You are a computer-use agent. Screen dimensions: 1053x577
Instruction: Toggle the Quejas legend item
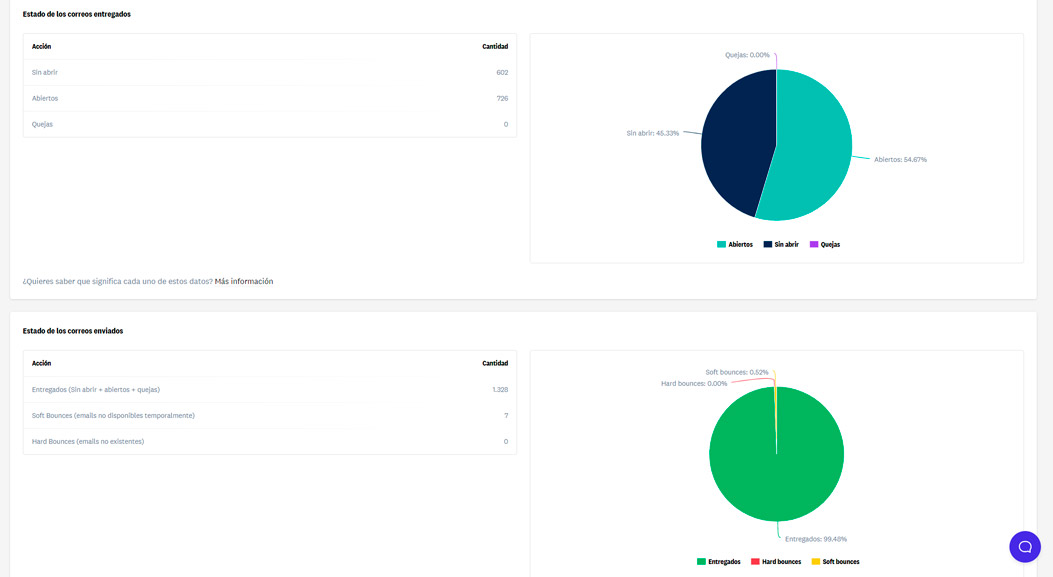[x=825, y=245]
